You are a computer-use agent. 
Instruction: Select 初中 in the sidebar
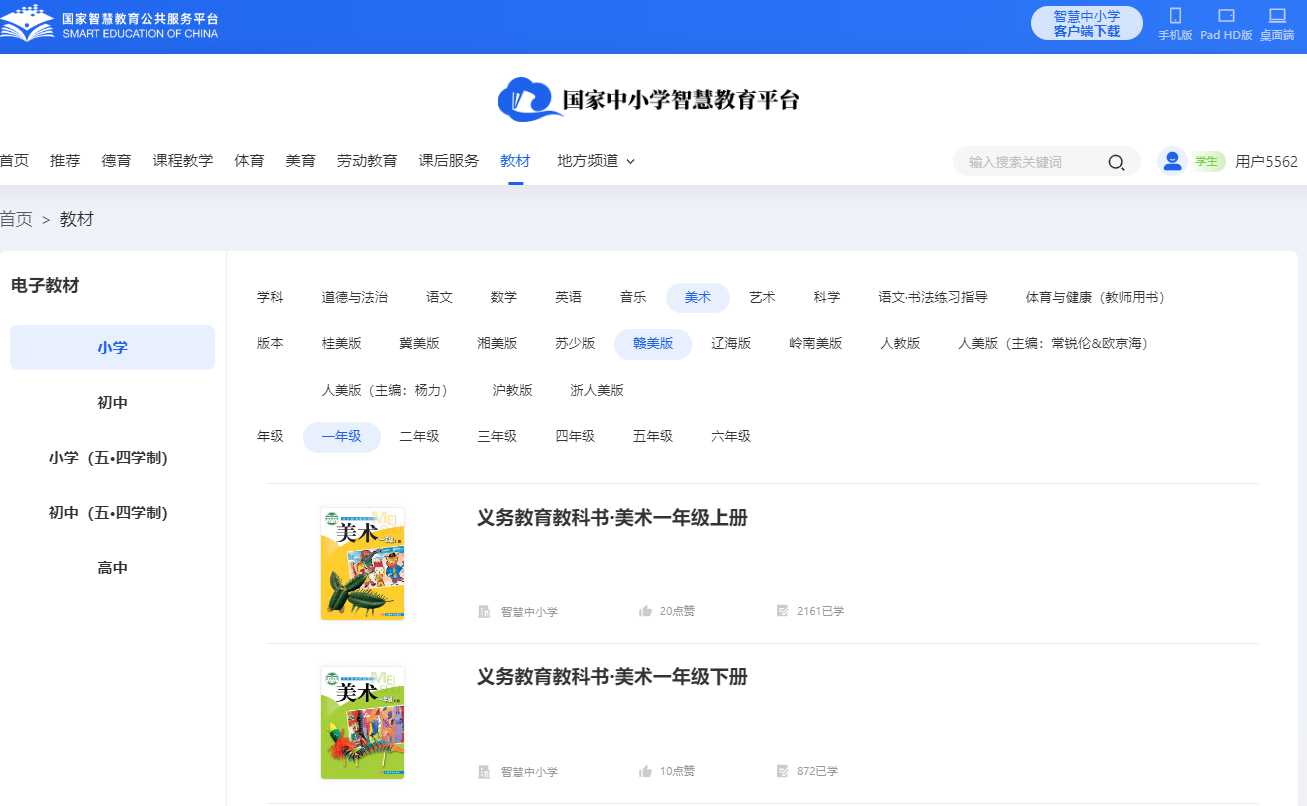coord(112,403)
